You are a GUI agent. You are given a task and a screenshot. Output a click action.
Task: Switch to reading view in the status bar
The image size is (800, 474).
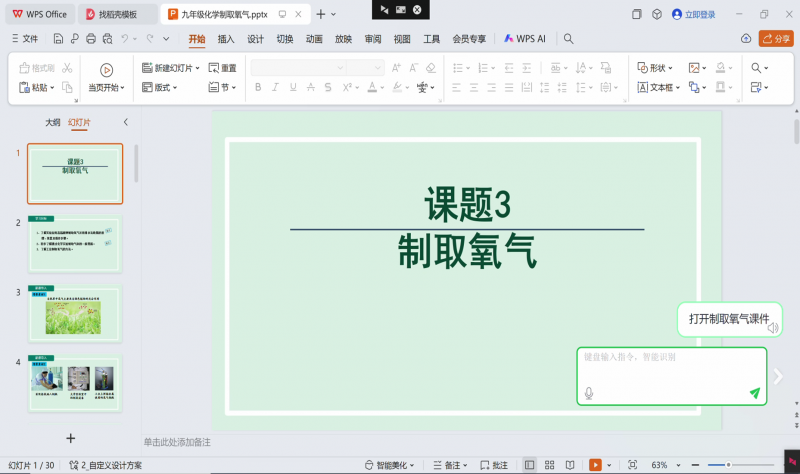click(x=570, y=465)
